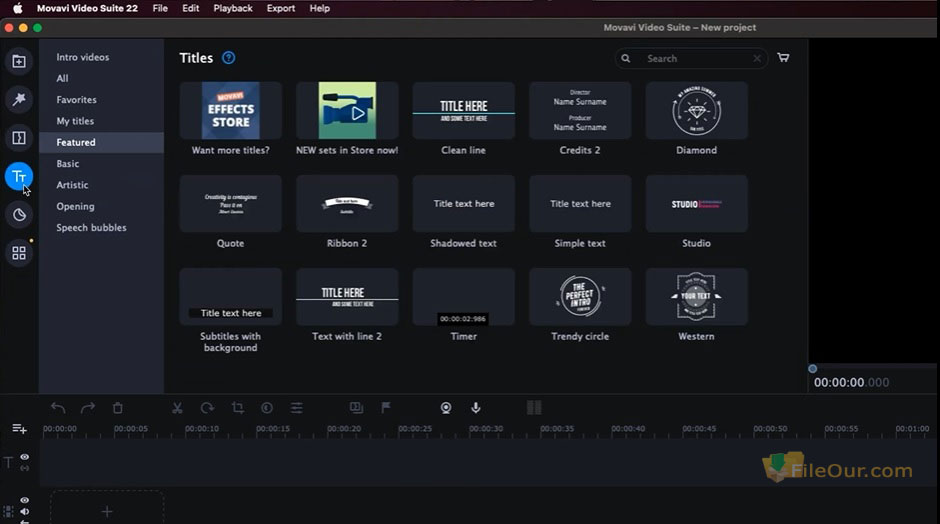Select Subtitles with background title
This screenshot has height=524, width=940.
coord(230,297)
